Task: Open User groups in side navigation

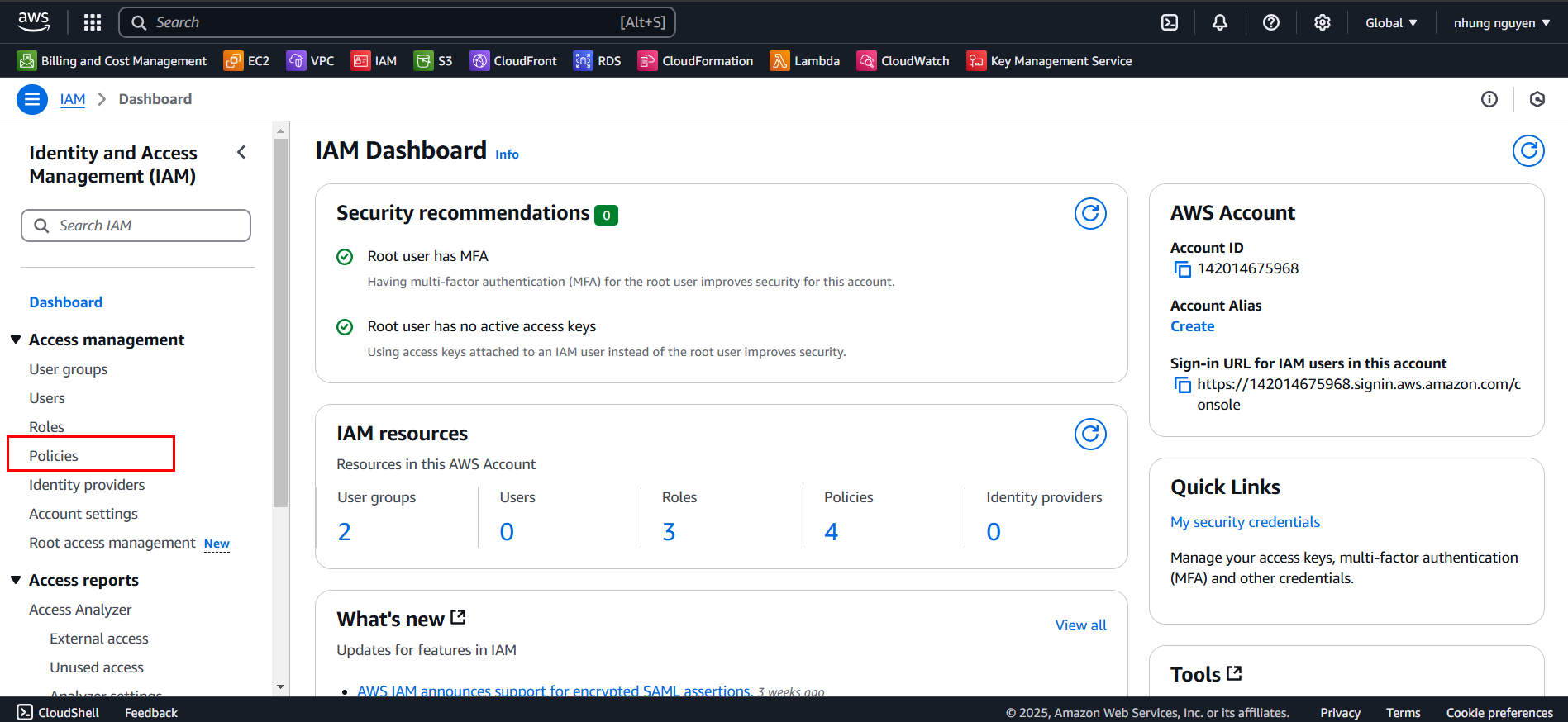Action: tap(69, 369)
